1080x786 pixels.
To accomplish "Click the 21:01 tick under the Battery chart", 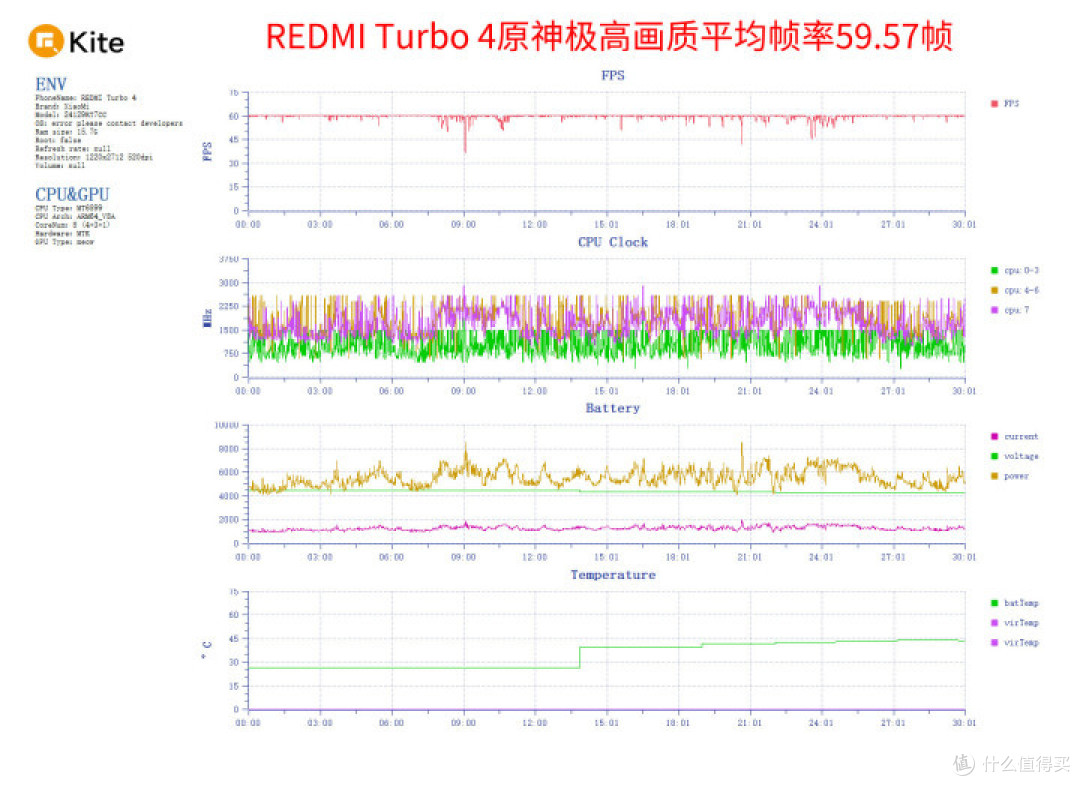I will point(749,557).
